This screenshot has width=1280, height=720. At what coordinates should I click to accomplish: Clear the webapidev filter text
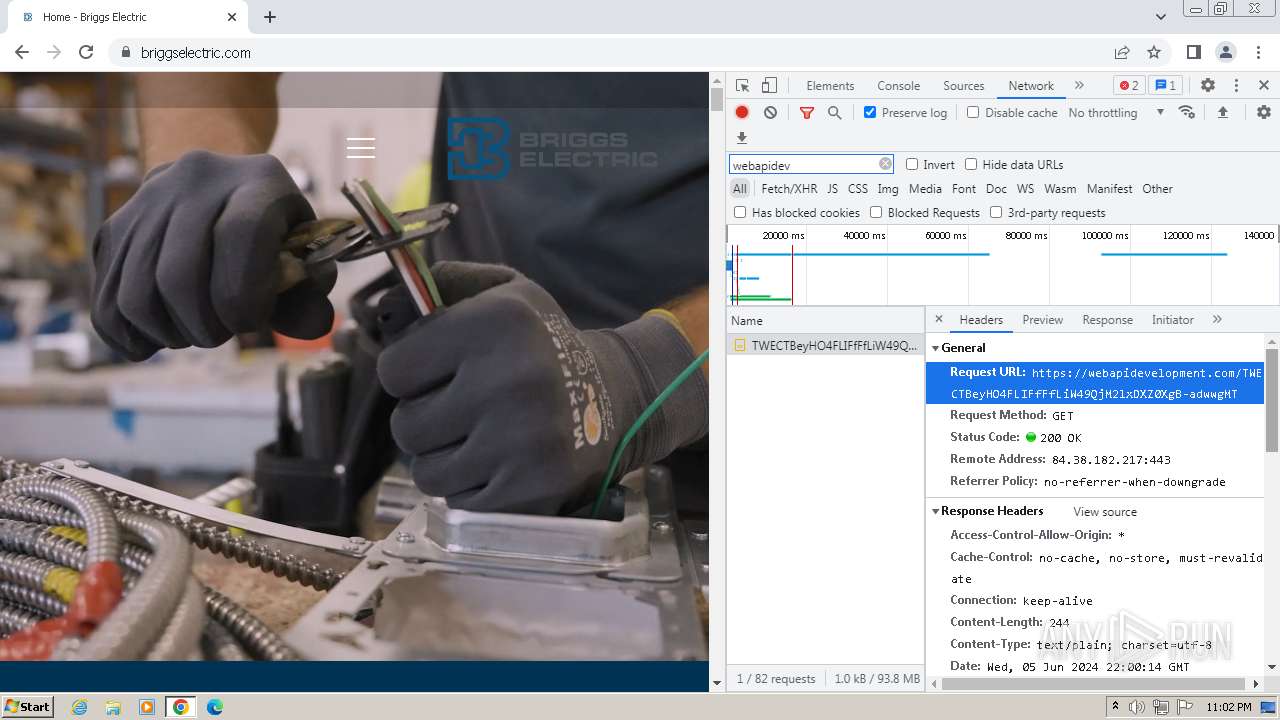(x=885, y=164)
